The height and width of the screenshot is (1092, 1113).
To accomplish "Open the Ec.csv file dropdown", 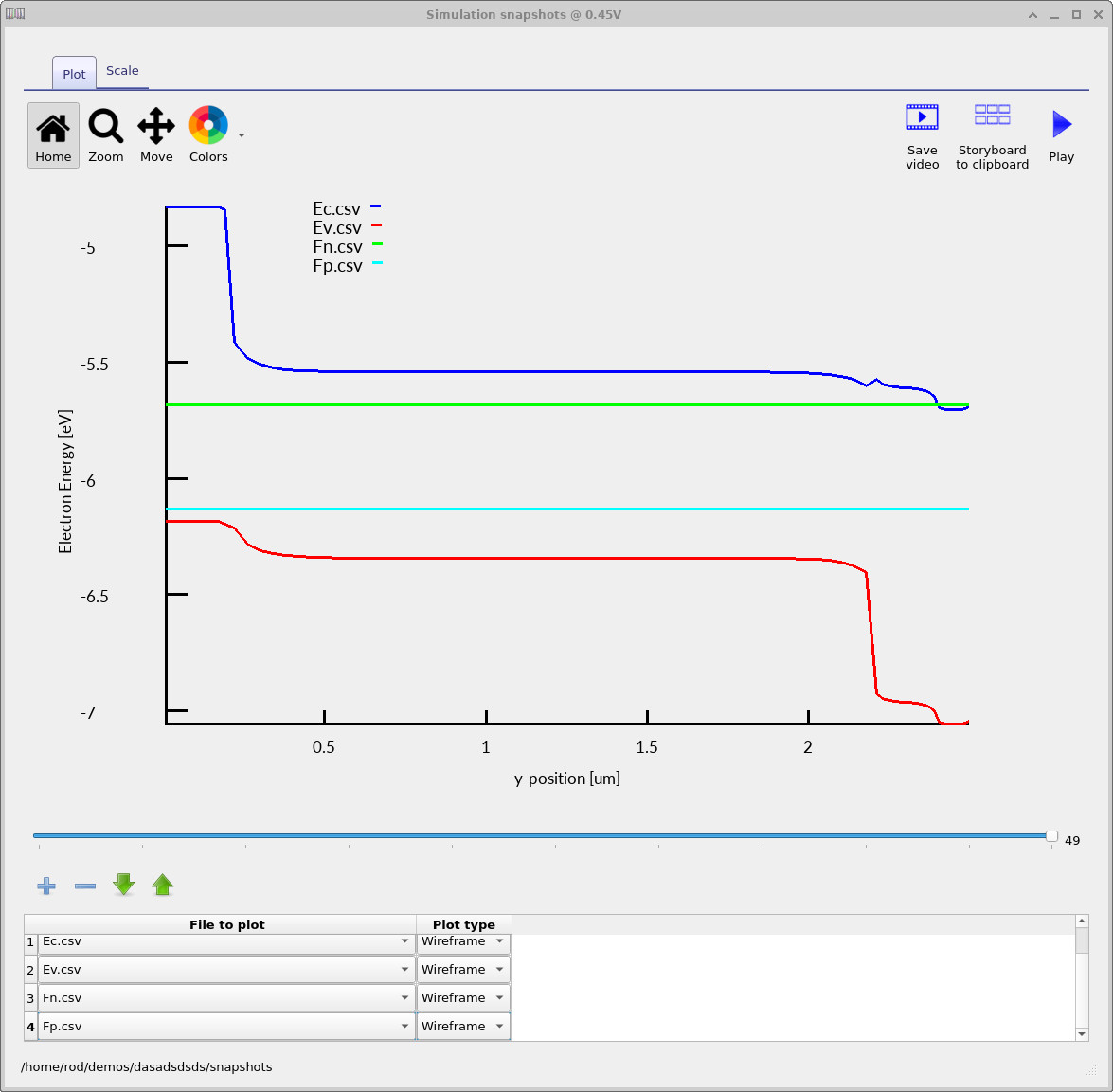I will click(226, 941).
